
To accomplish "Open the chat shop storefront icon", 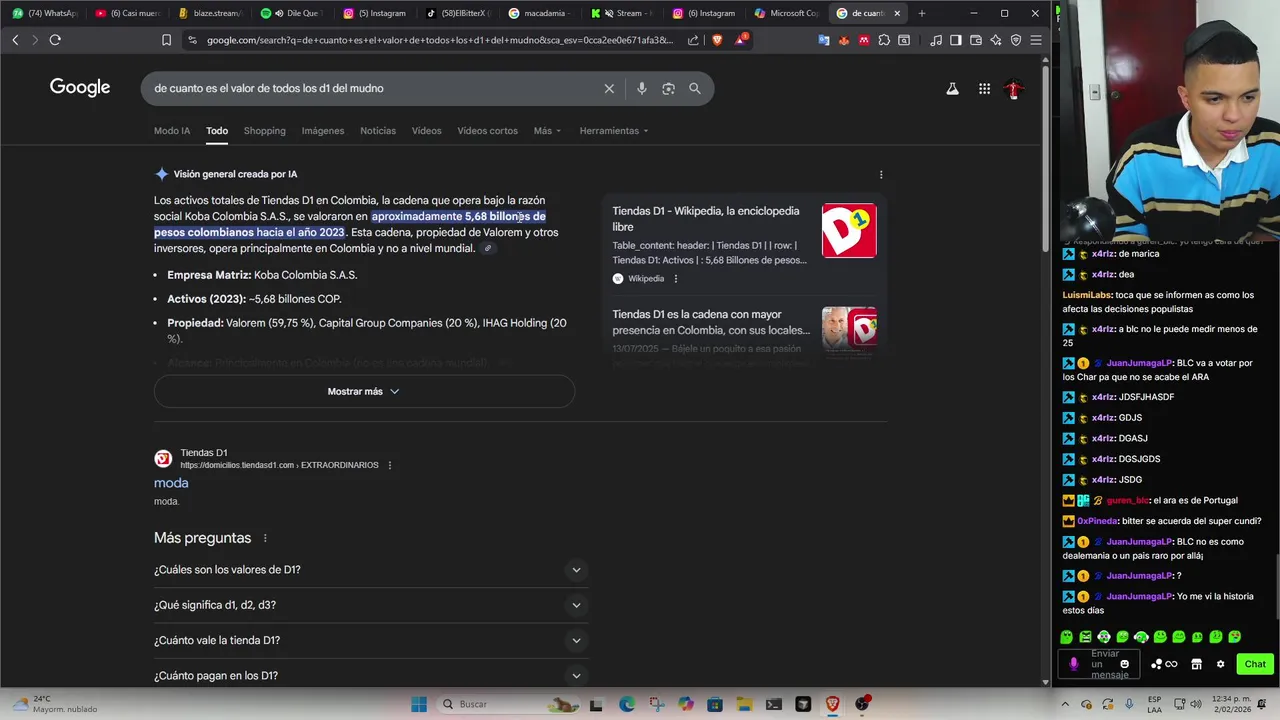I will (x=1196, y=664).
